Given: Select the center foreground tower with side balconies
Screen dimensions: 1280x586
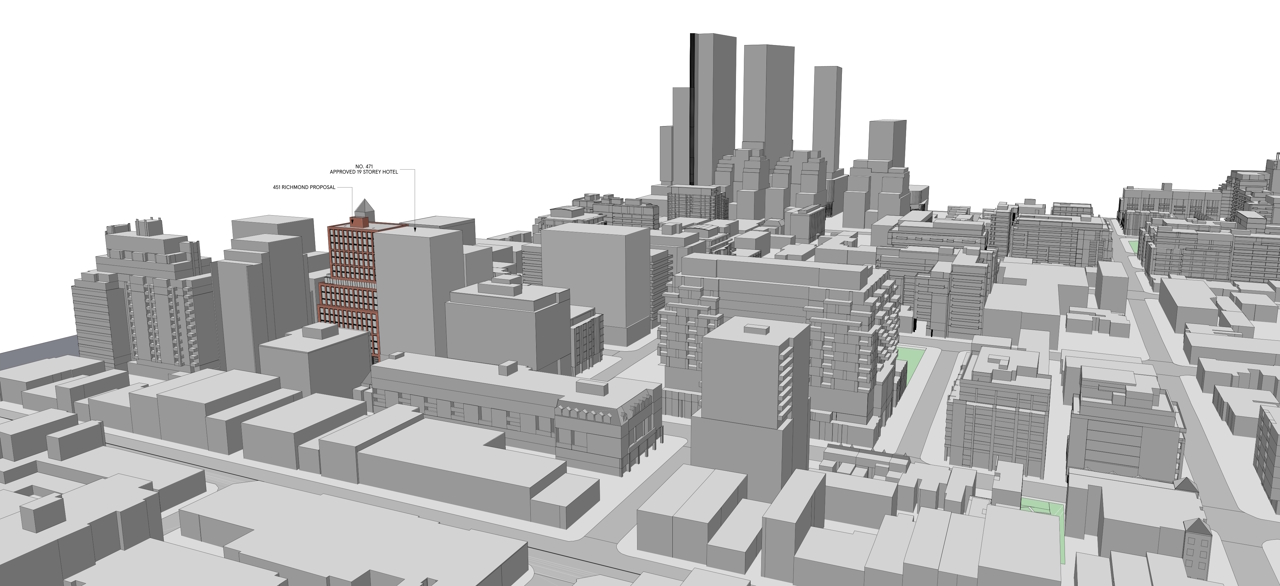Looking at the screenshot, I should [x=750, y=400].
